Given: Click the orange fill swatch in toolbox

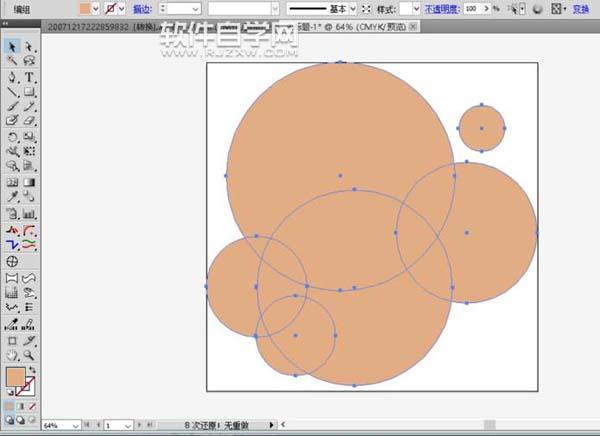Looking at the screenshot, I should pyautogui.click(x=15, y=377).
